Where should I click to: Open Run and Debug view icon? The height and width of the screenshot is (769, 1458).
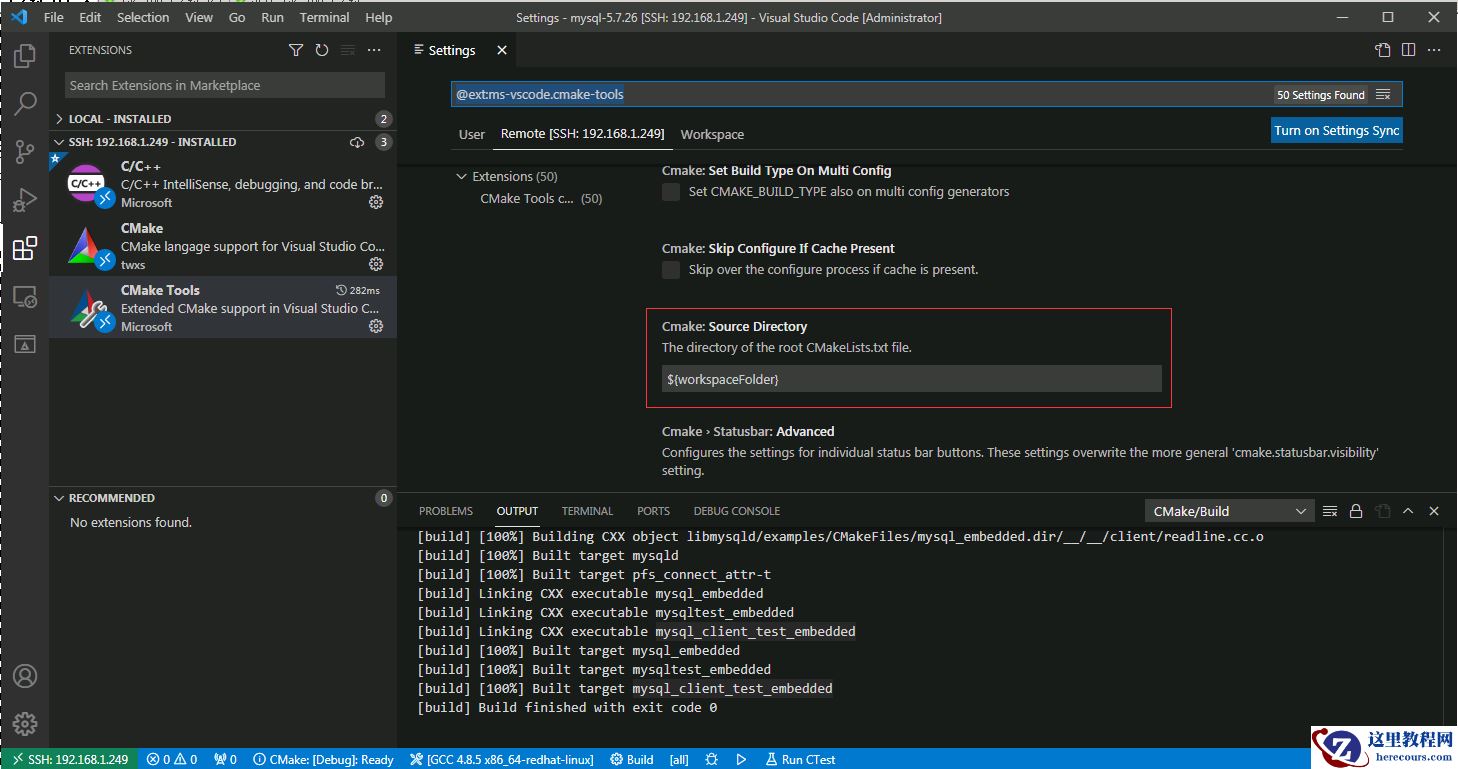(25, 200)
